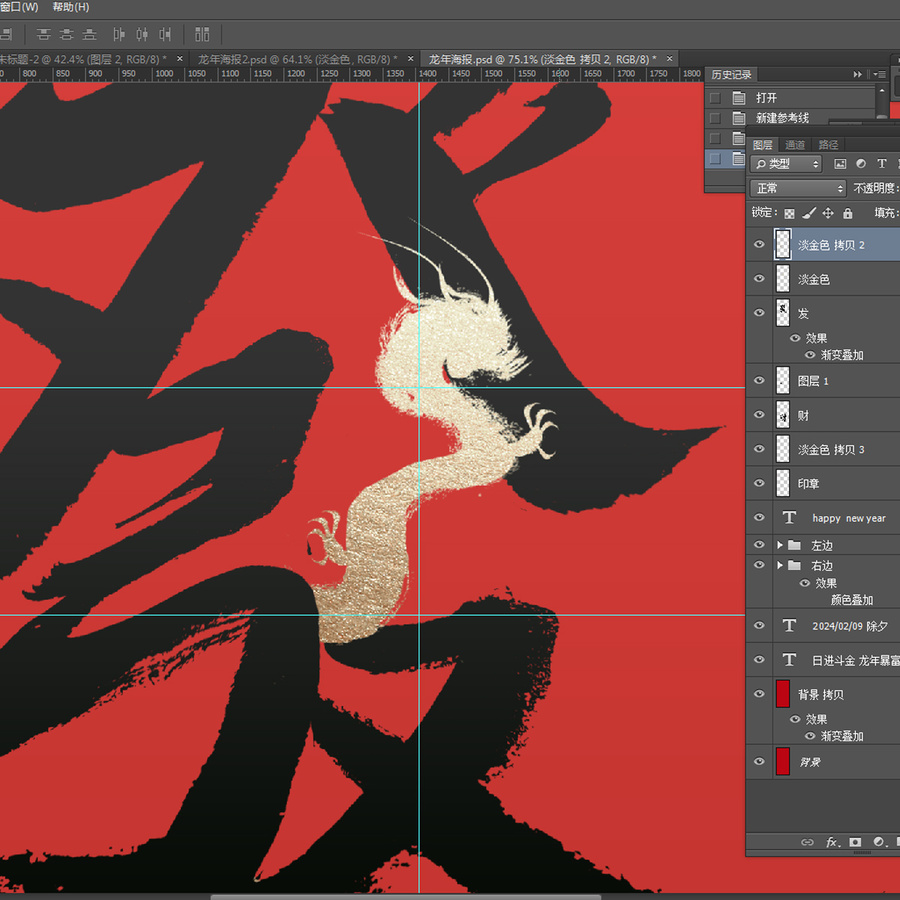Screen dimensions: 900x900
Task: Align right edges of selected layers
Action: 165,34
